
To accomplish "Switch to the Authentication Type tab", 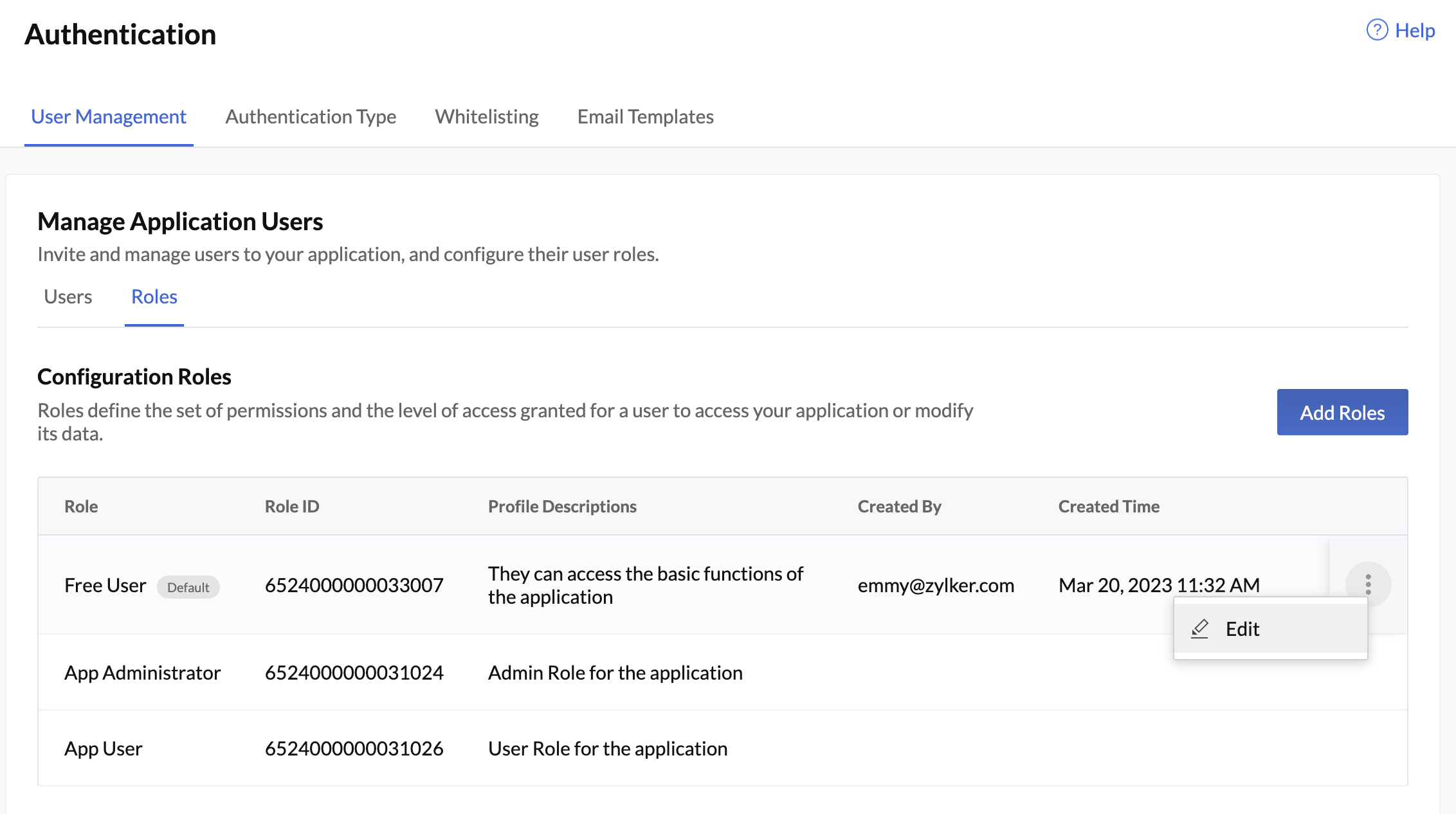I will click(x=311, y=116).
